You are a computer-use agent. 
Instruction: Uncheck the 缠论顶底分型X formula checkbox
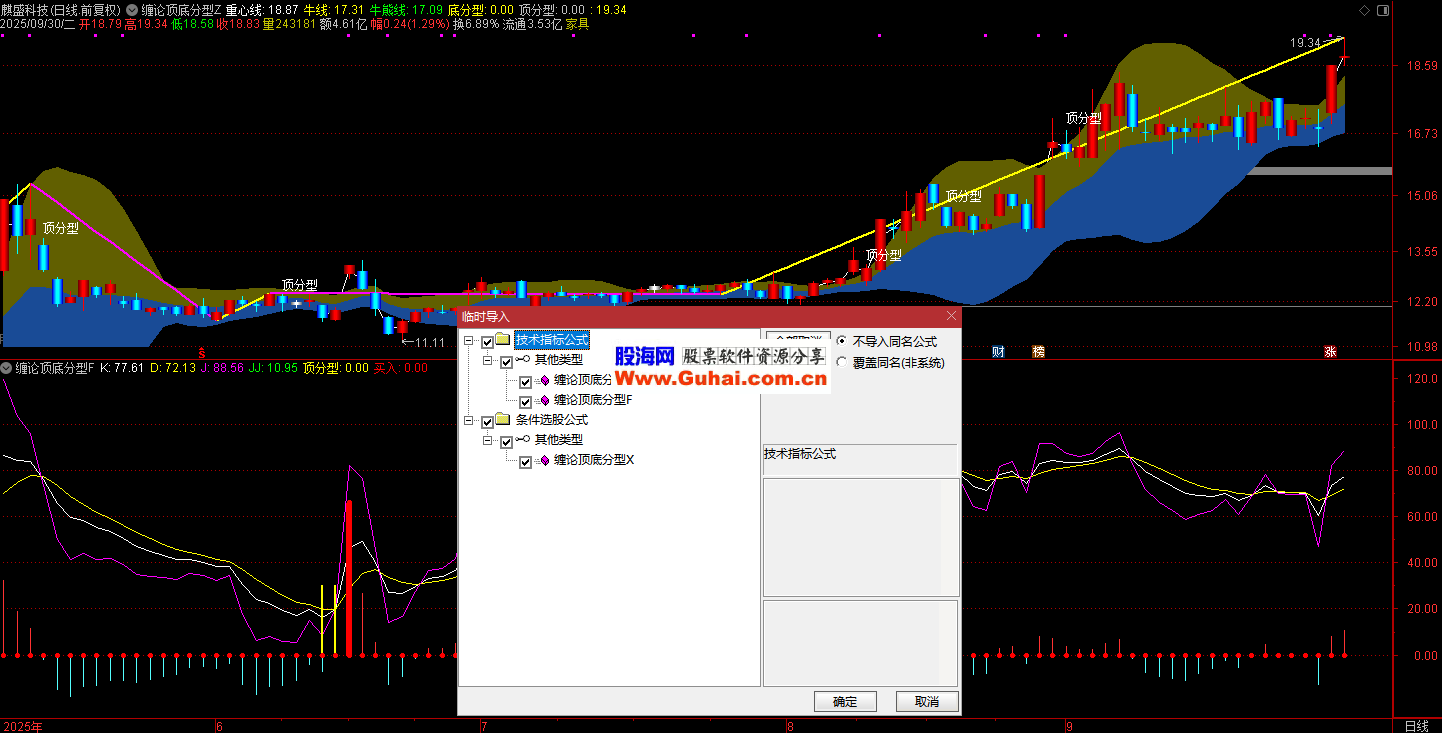(525, 461)
